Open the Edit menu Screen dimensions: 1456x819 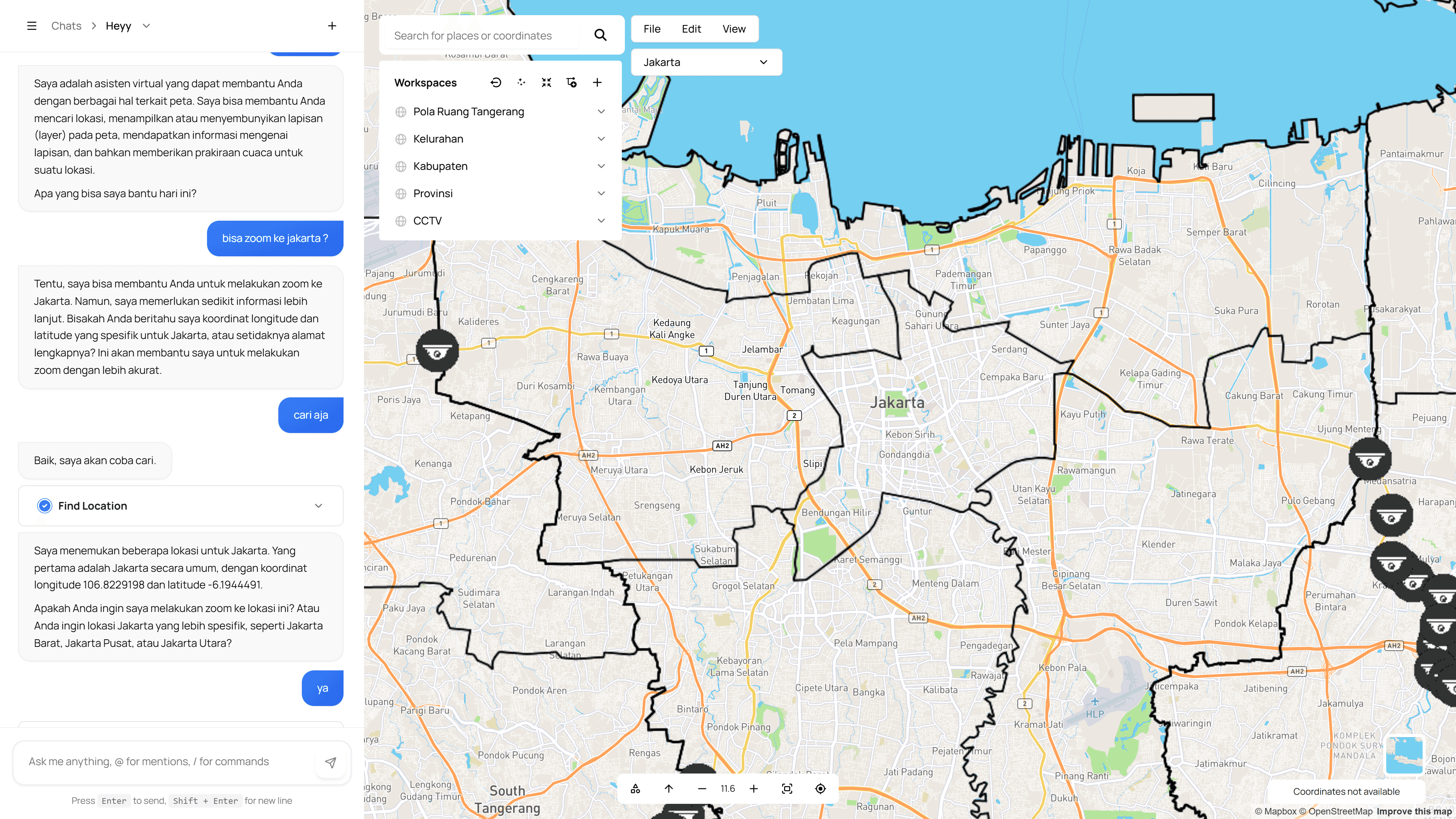691,28
